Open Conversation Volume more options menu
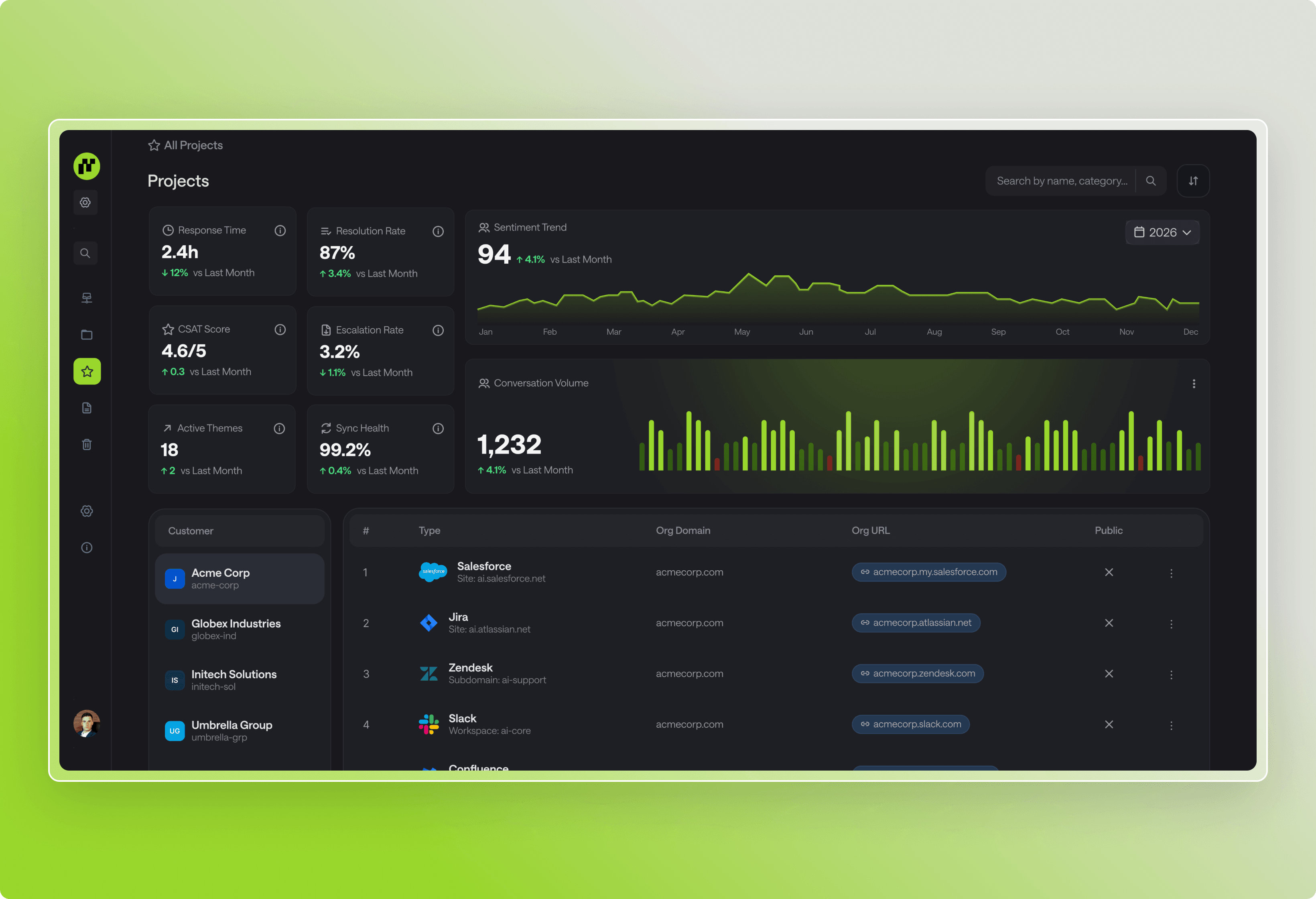The width and height of the screenshot is (1316, 899). coord(1194,384)
